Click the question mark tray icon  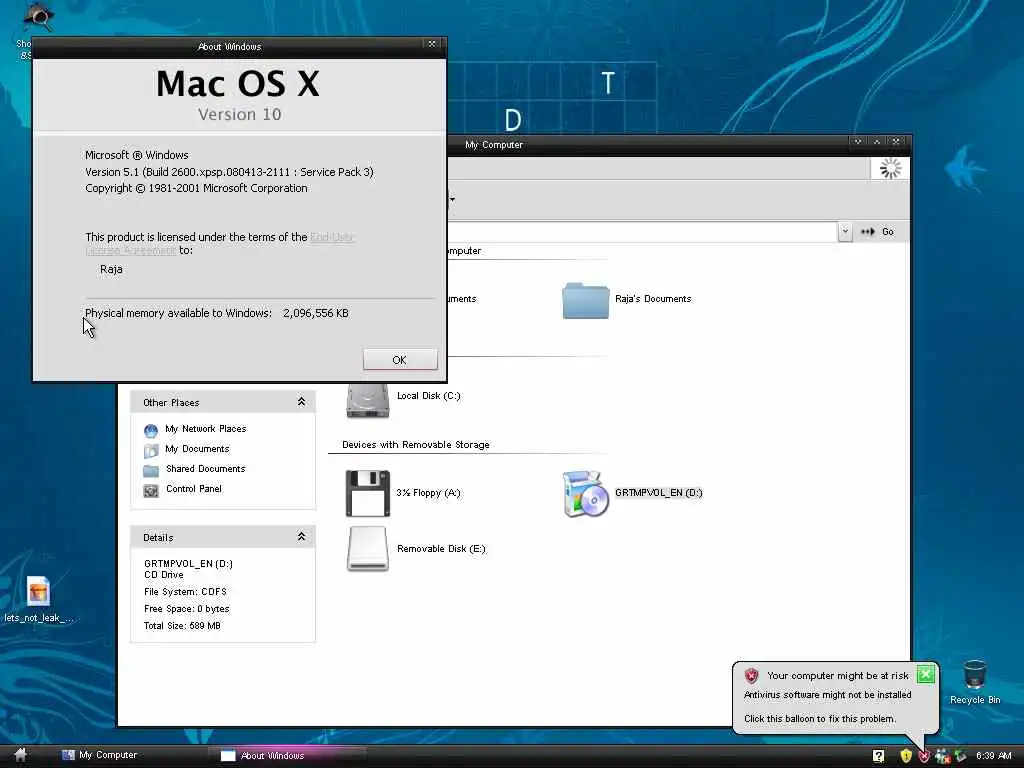coord(878,756)
